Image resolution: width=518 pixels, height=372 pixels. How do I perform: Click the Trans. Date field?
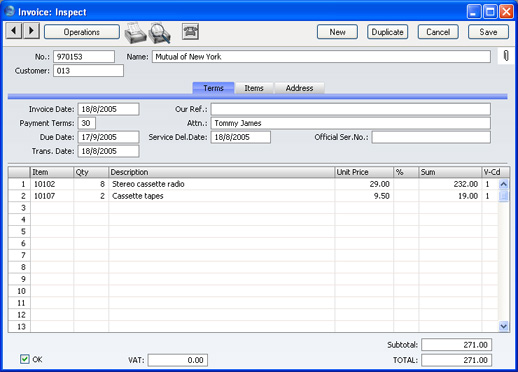pos(108,151)
